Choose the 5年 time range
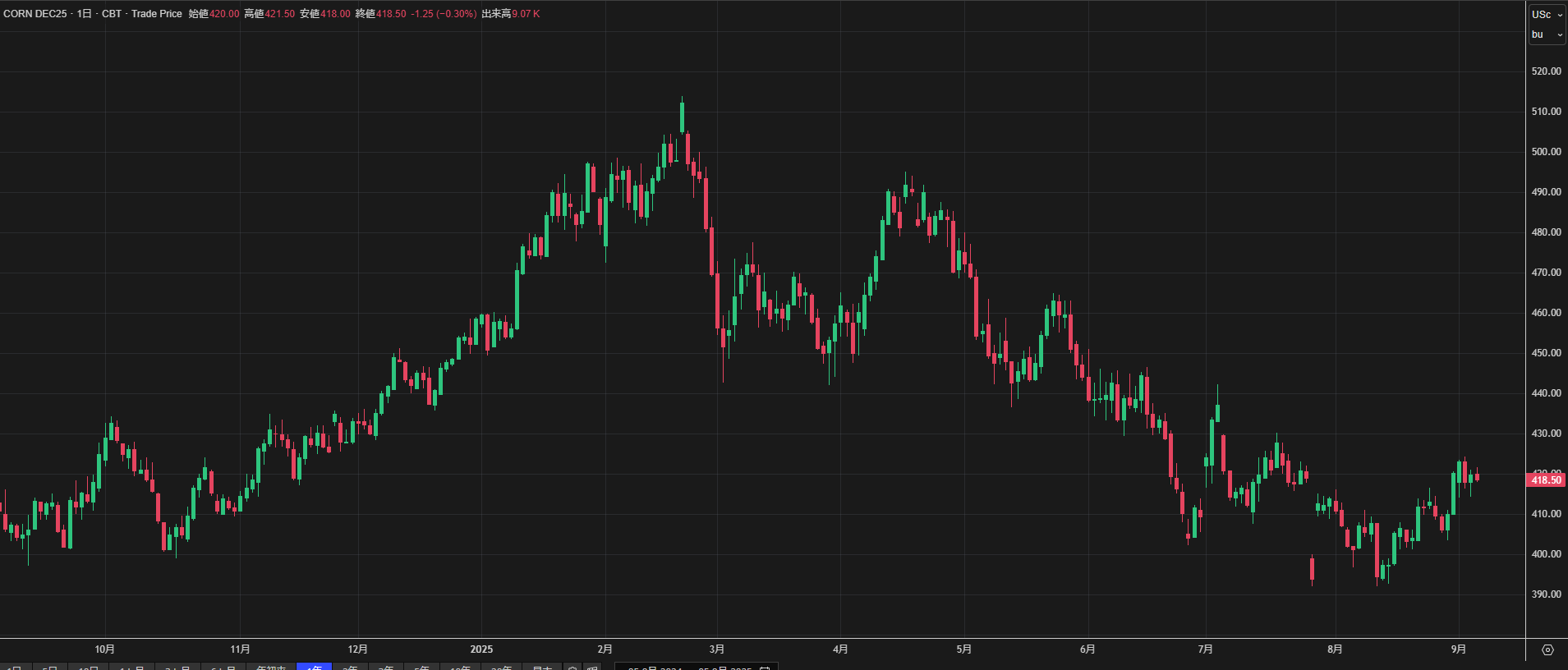1568x670 pixels. click(x=421, y=668)
